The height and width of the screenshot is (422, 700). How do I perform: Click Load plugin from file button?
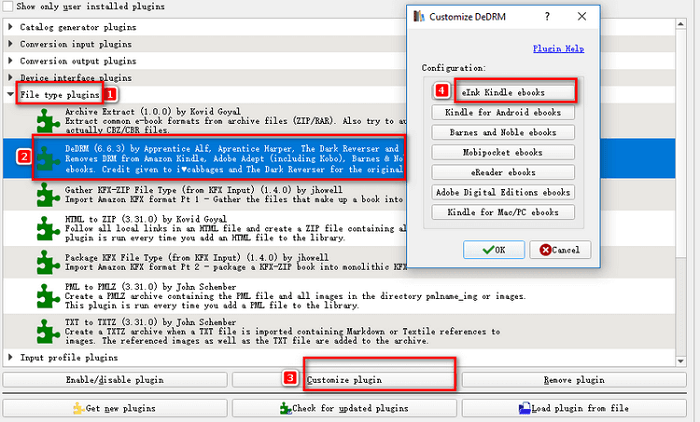(x=574, y=408)
